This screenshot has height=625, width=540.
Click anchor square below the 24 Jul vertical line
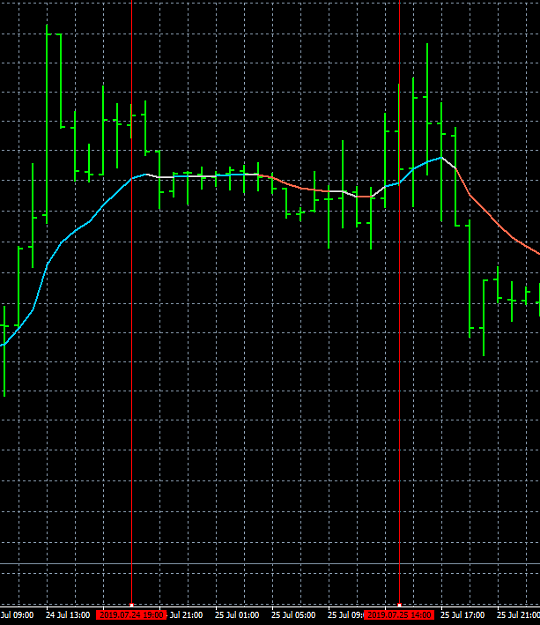[x=132, y=605]
